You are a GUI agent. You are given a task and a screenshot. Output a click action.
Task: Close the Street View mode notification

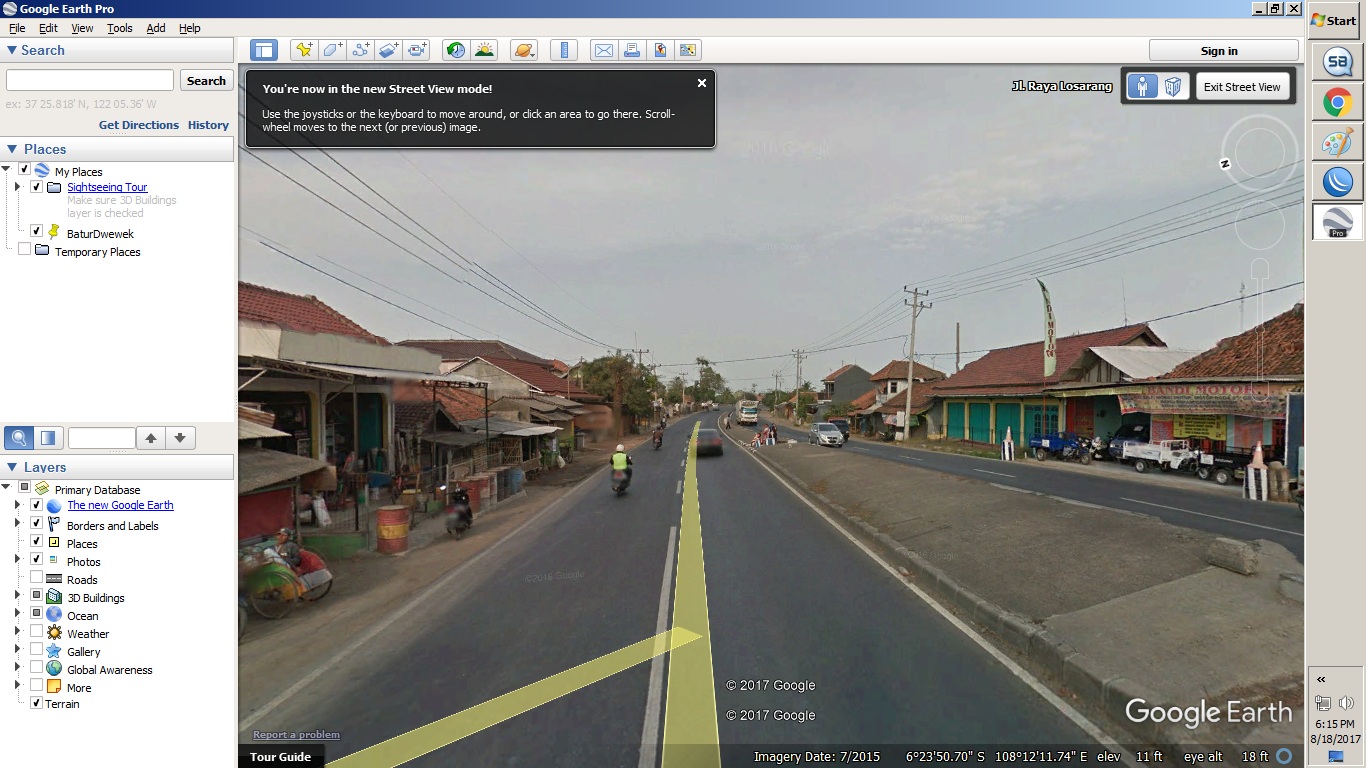702,83
